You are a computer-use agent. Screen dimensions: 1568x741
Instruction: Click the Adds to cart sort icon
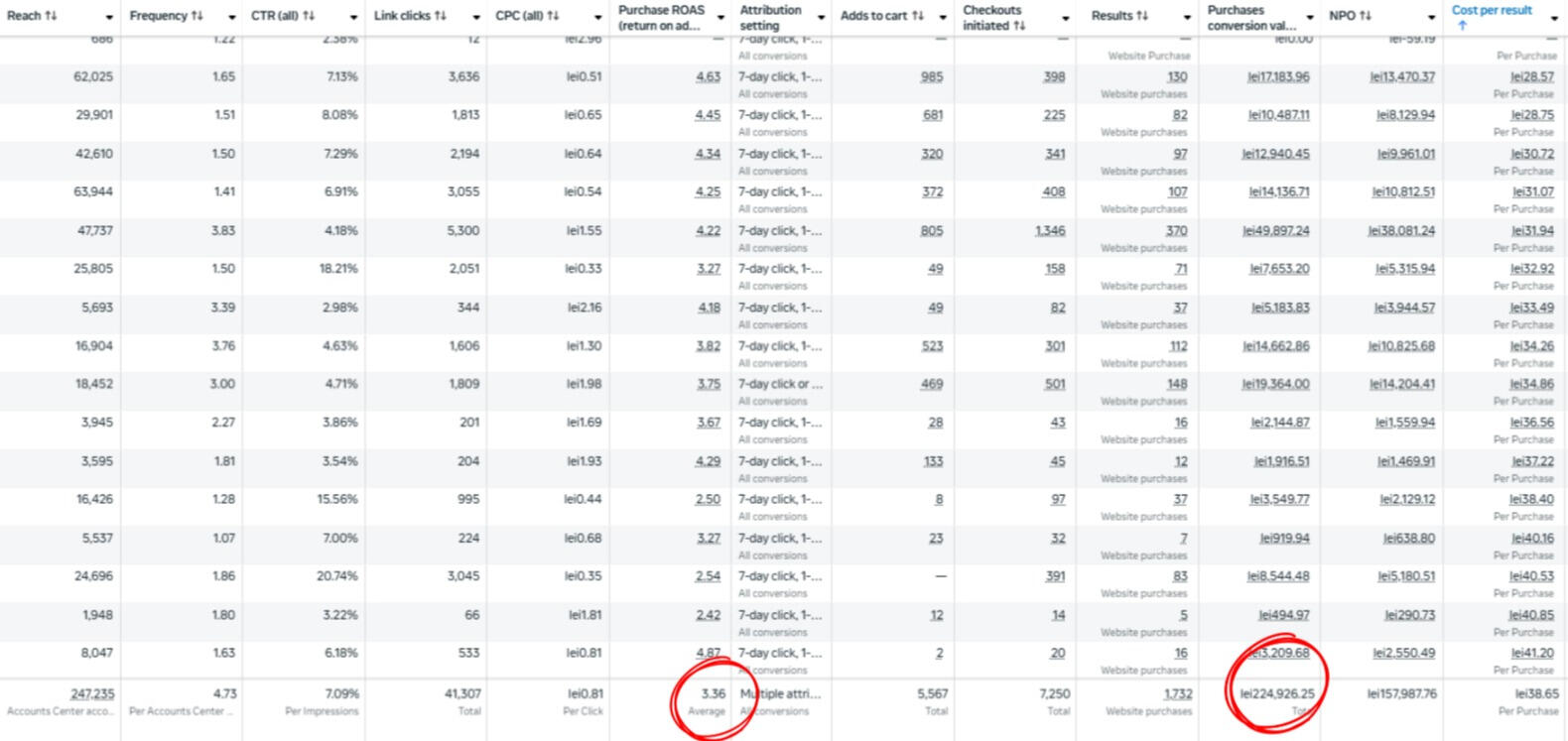[917, 17]
